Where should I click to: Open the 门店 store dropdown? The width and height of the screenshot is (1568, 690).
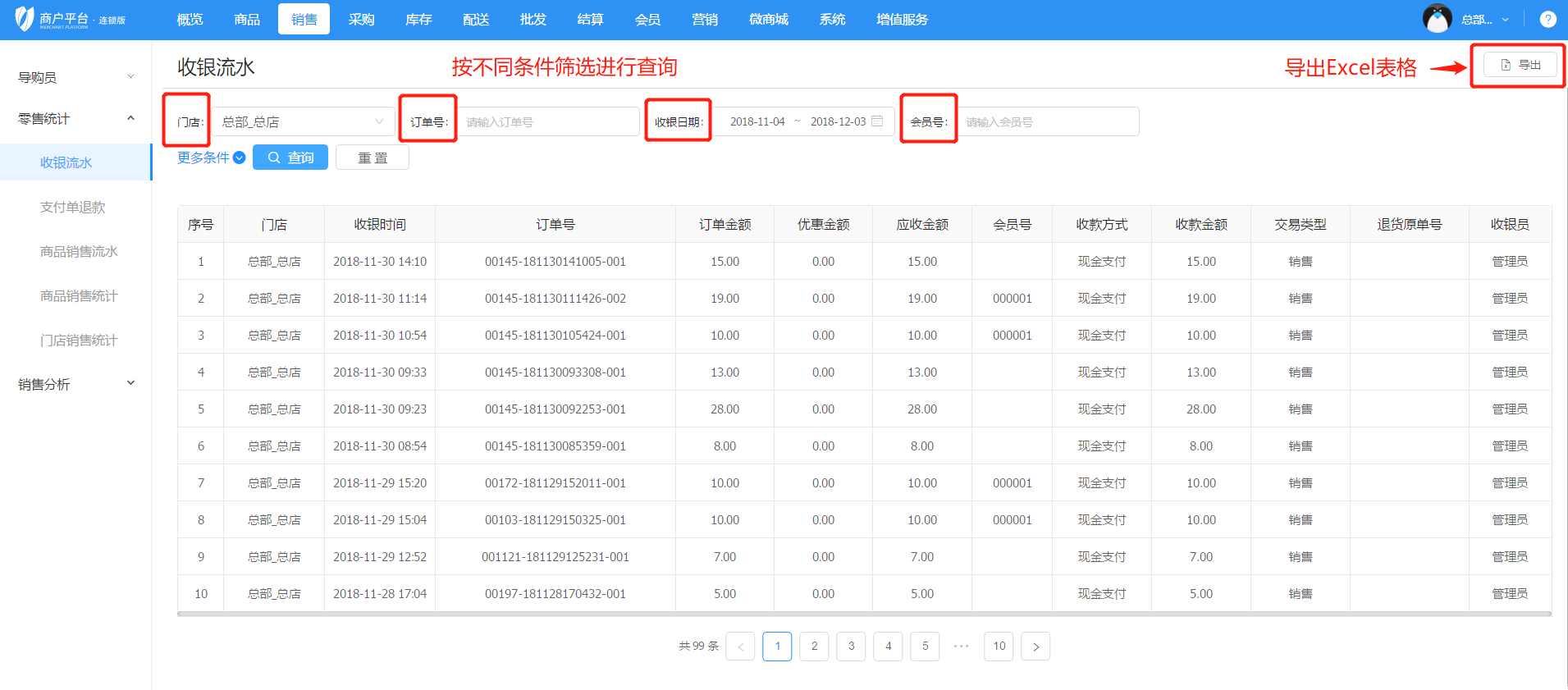[303, 121]
